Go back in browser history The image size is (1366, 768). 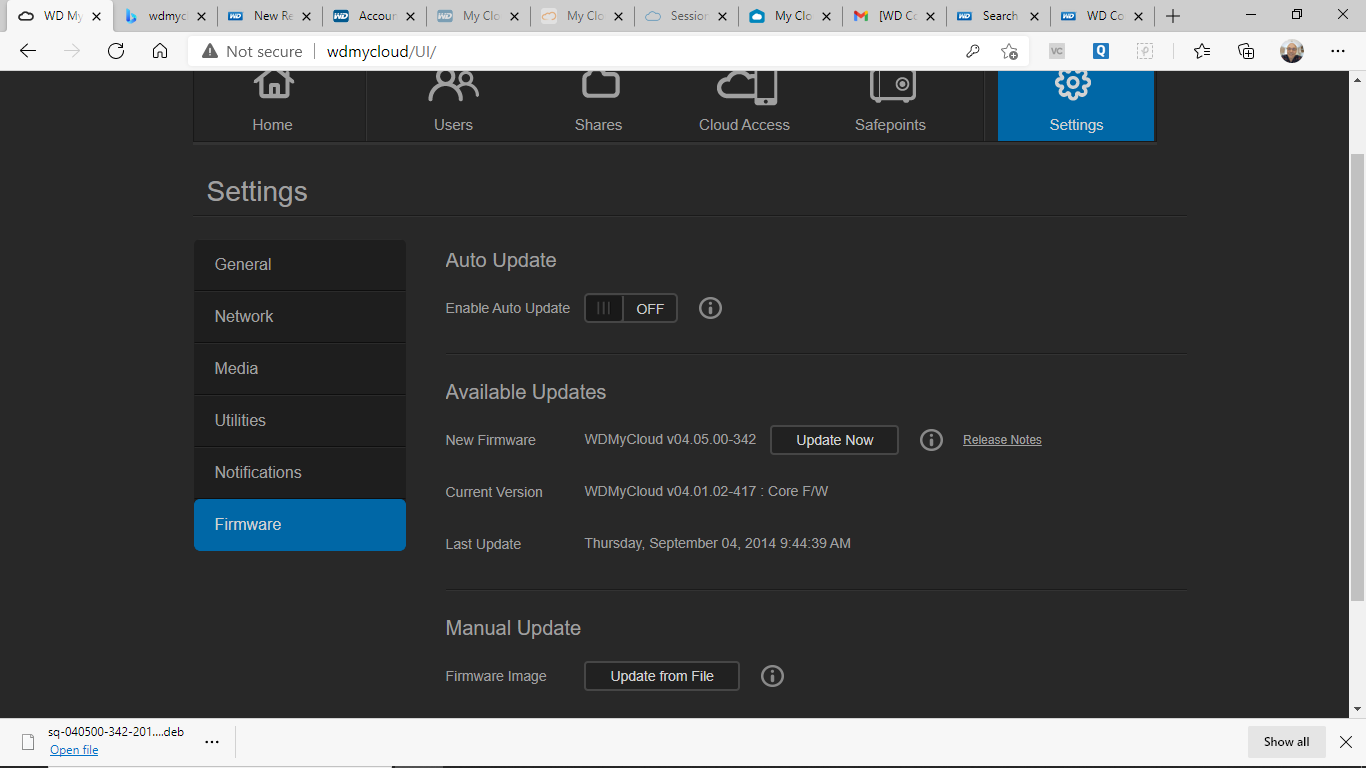(x=28, y=51)
